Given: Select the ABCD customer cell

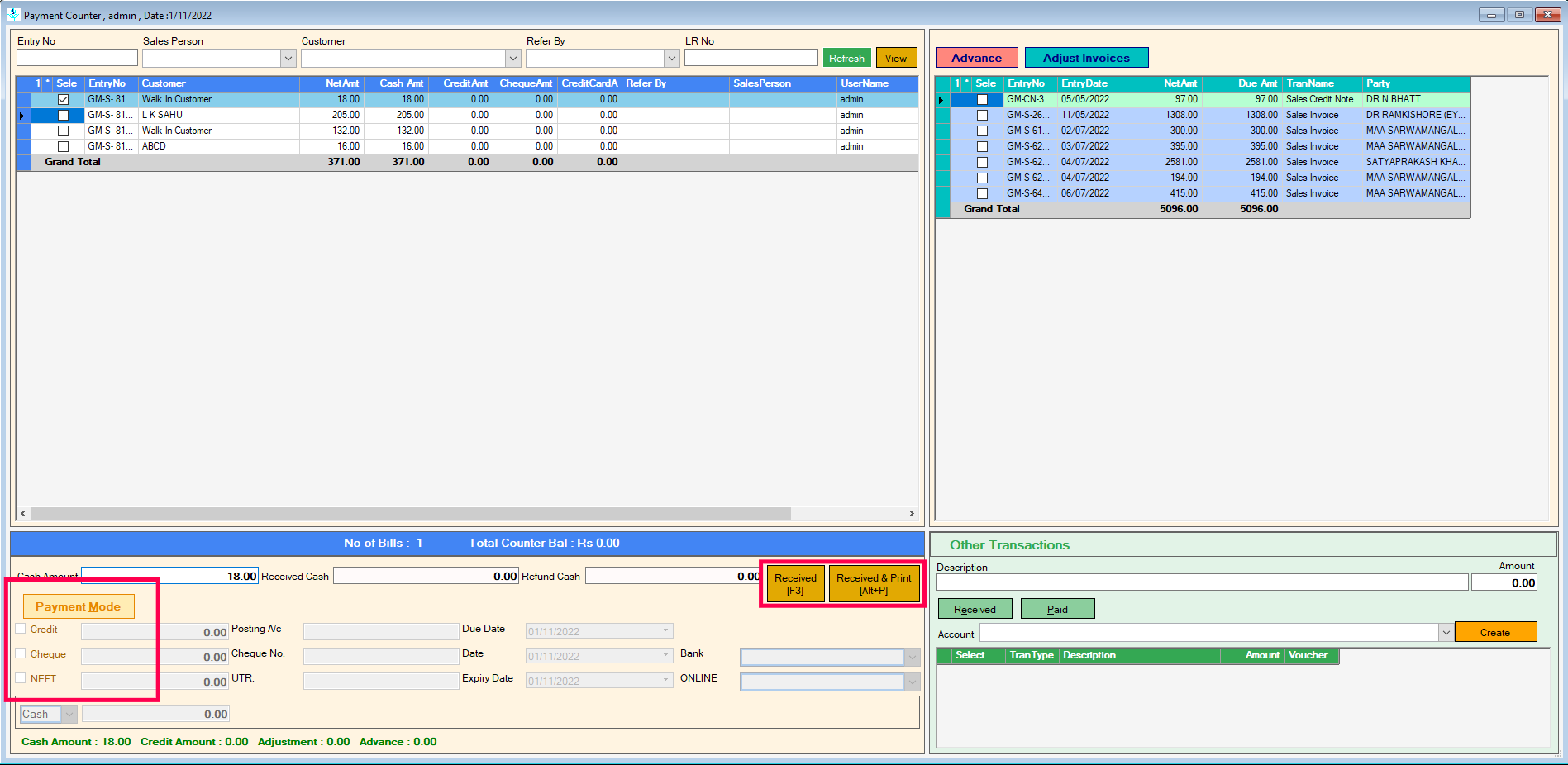Looking at the screenshot, I should [x=218, y=146].
